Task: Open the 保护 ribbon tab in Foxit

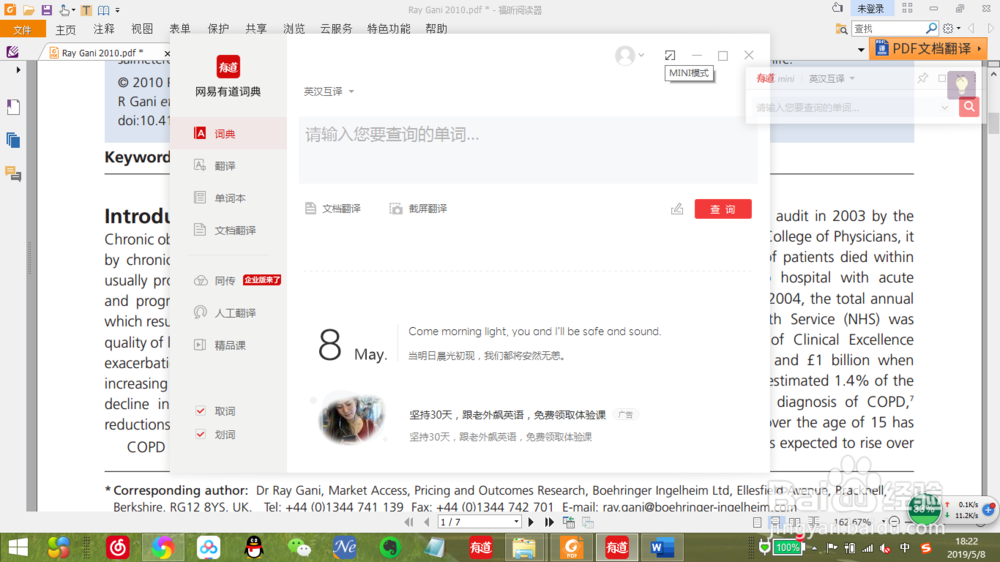Action: (218, 29)
